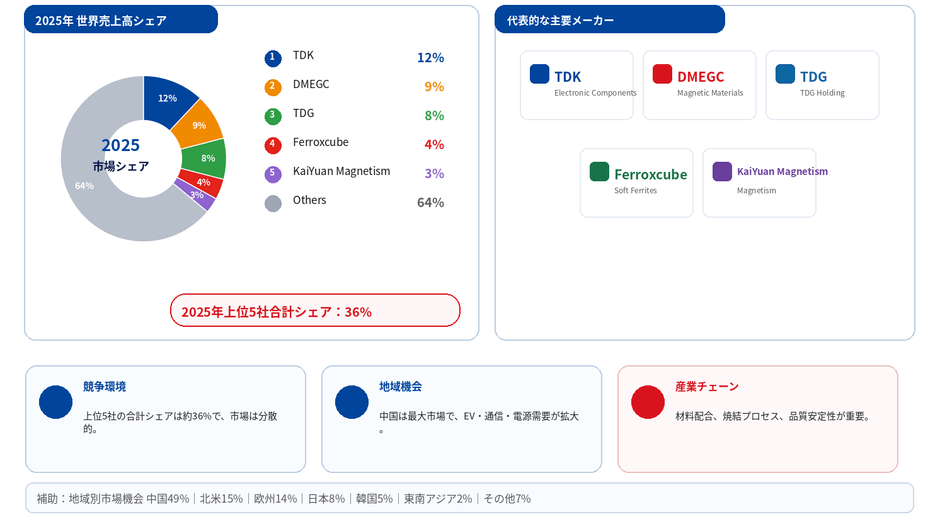Open the 代表的な主要メーカー header tab
The width and height of the screenshot is (940, 522).
pos(610,20)
